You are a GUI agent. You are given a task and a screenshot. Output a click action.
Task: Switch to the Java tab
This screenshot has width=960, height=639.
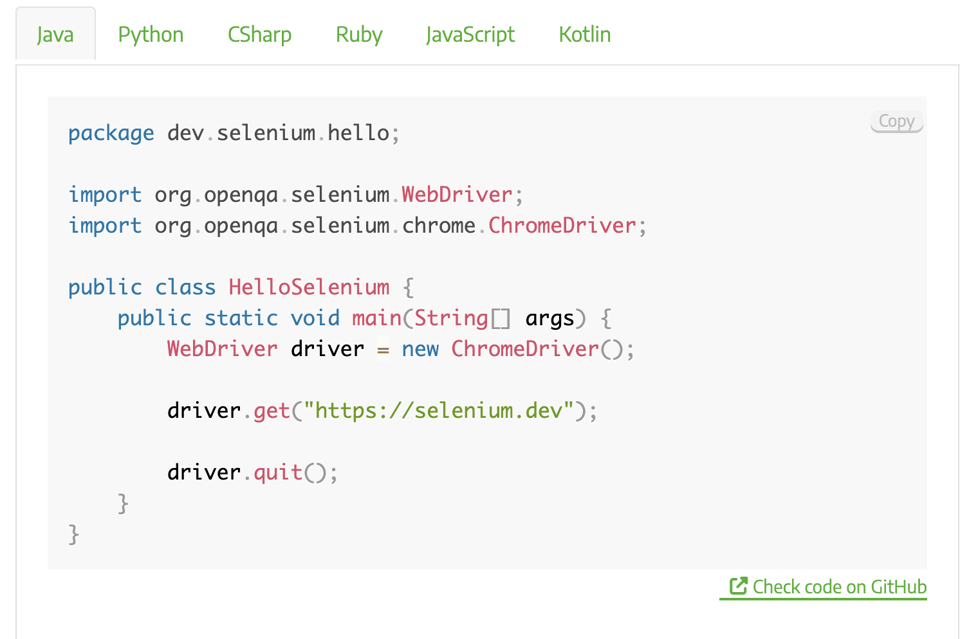pyautogui.click(x=55, y=34)
